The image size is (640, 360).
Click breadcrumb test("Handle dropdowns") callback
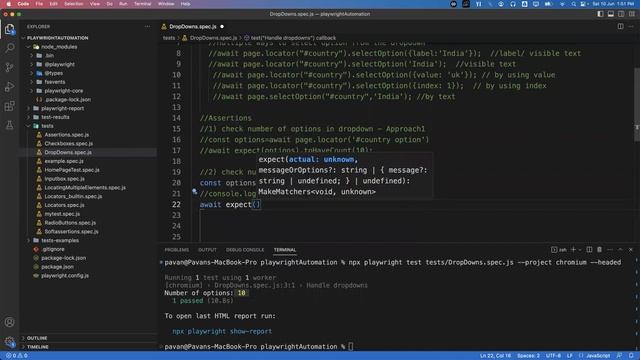293,38
